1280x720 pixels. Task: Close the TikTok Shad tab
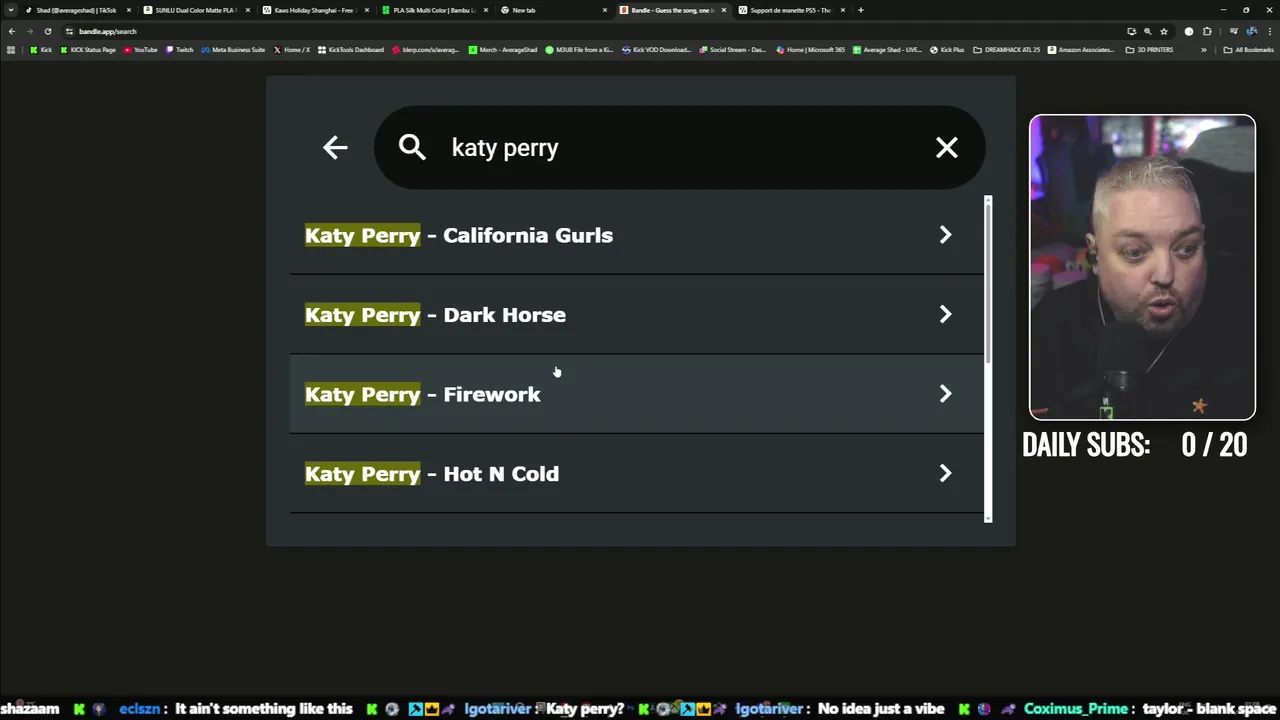click(129, 10)
